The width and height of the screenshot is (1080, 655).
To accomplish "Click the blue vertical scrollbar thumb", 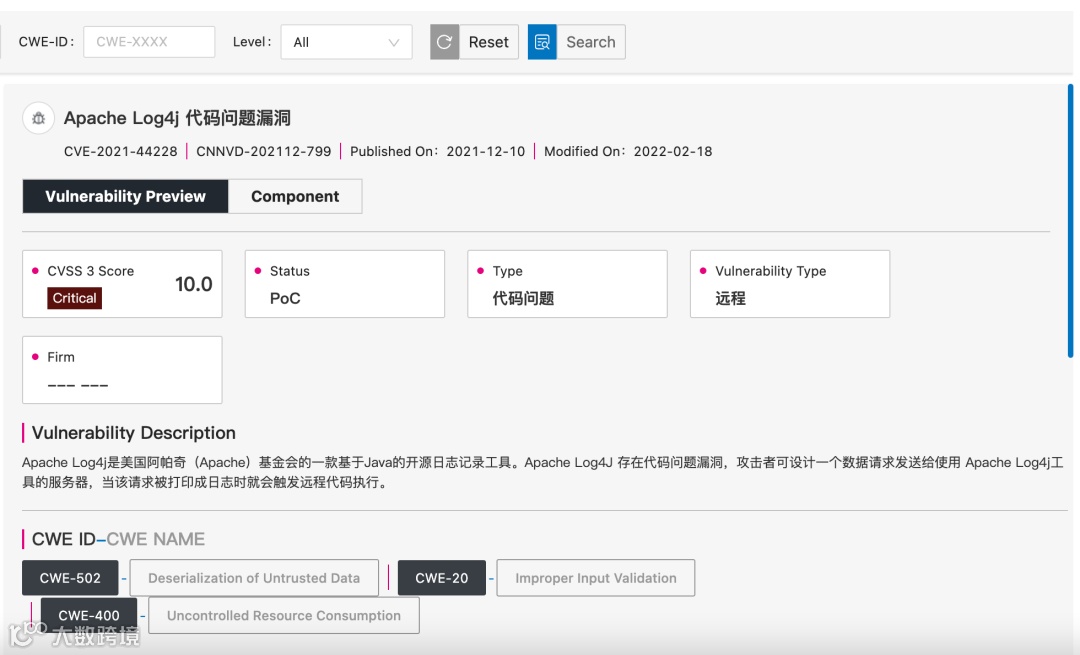I will point(1070,220).
